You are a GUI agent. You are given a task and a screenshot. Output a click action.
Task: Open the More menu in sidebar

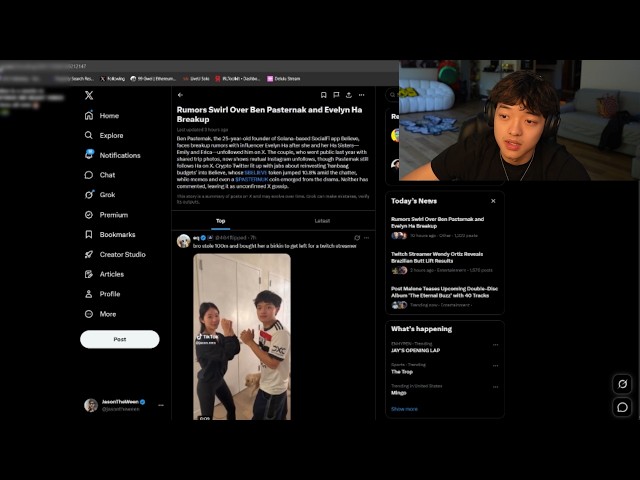[100, 314]
